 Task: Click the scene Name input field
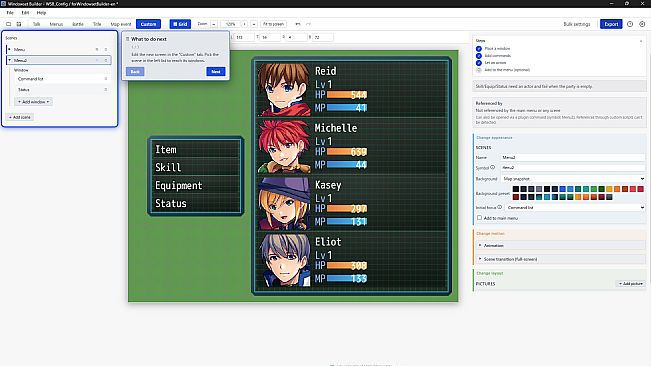[573, 157]
